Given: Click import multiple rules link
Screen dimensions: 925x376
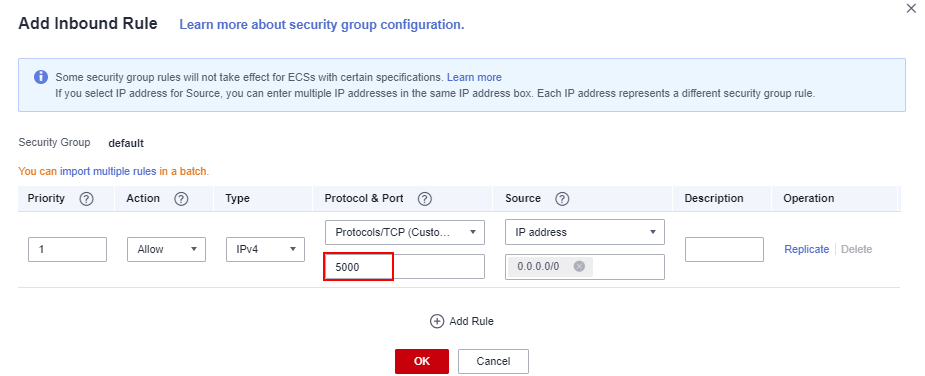Looking at the screenshot, I should pos(109,172).
